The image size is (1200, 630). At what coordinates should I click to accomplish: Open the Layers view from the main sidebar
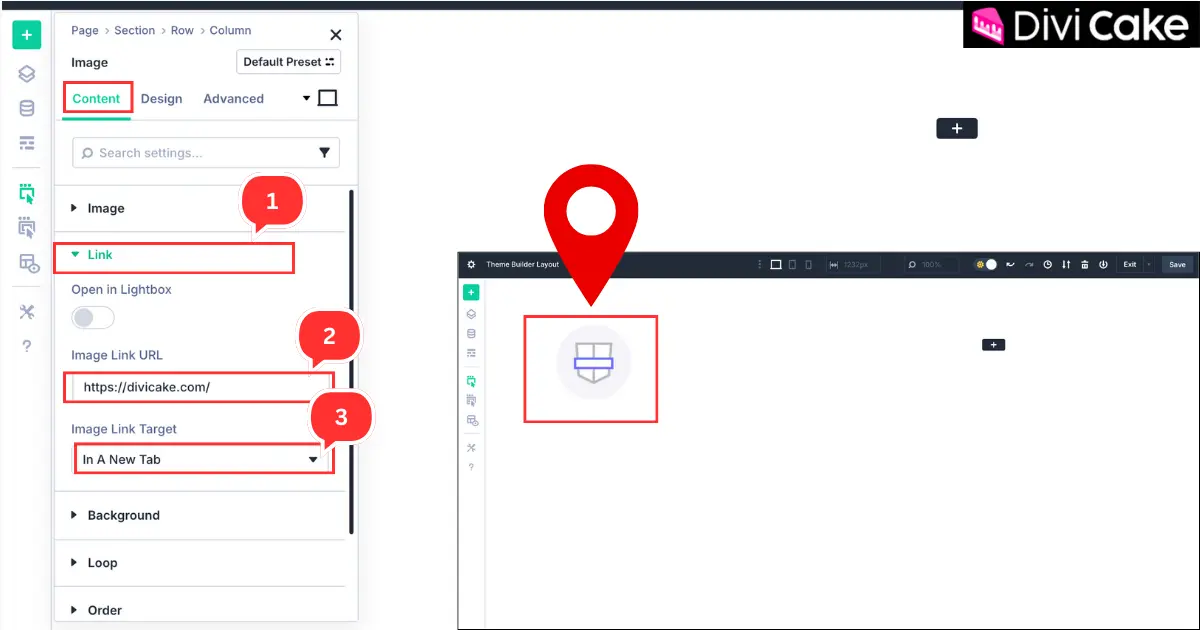click(x=27, y=74)
